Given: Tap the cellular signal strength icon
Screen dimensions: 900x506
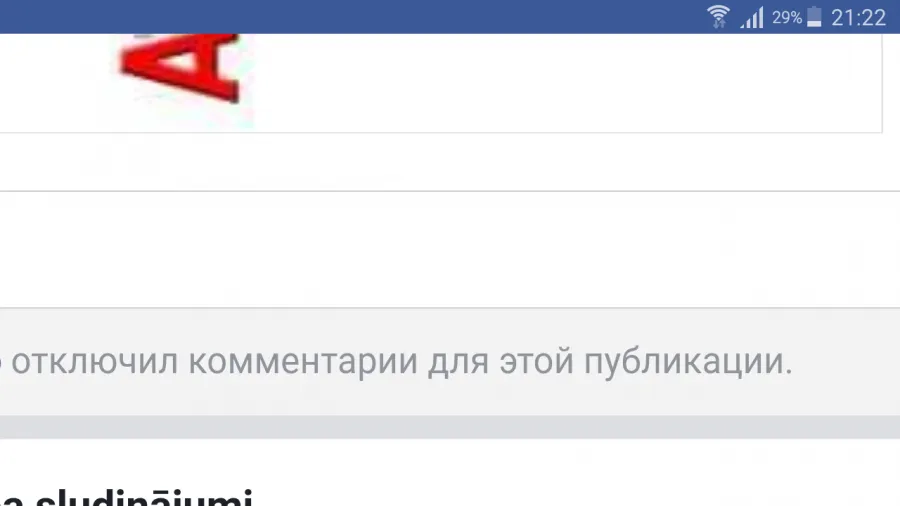Looking at the screenshot, I should pyautogui.click(x=752, y=17).
